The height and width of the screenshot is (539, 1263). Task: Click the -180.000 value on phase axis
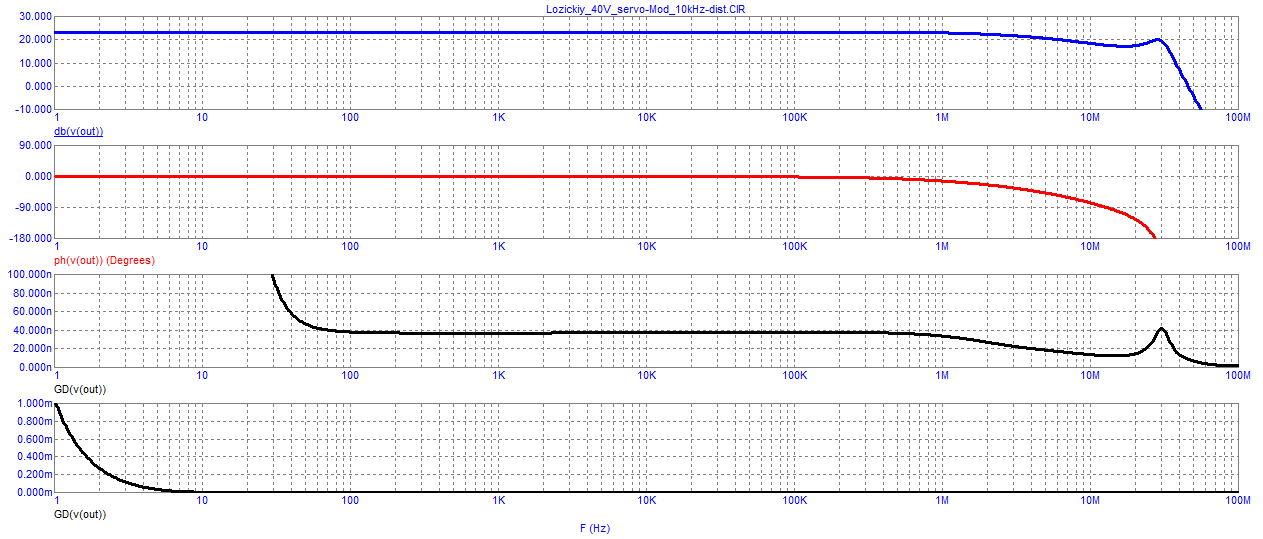click(30, 239)
